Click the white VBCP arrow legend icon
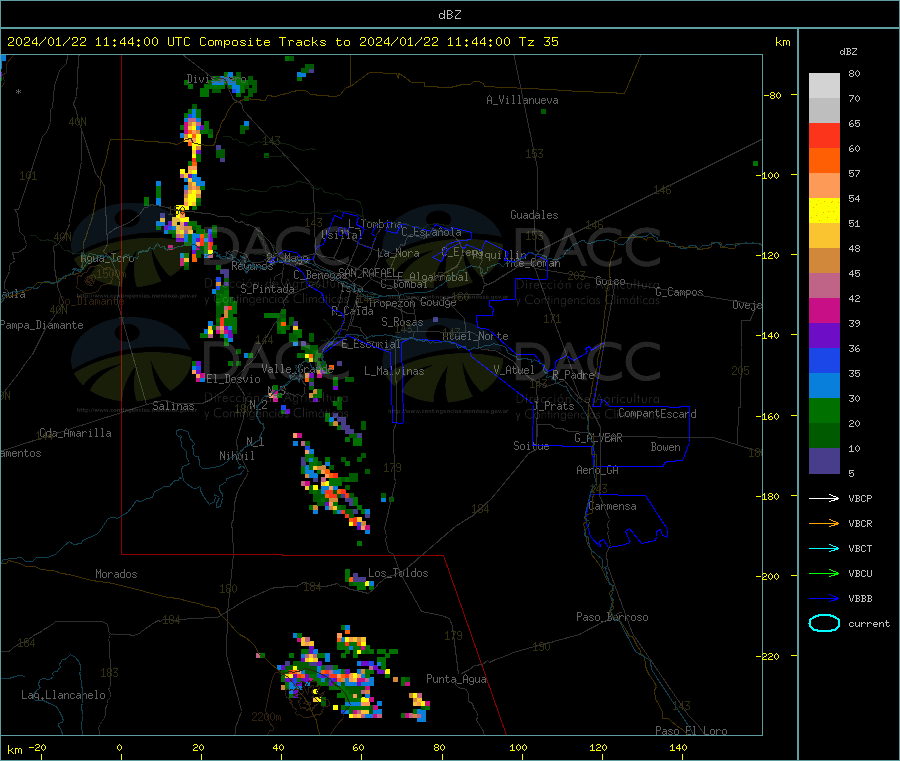900x761 pixels. click(x=824, y=498)
